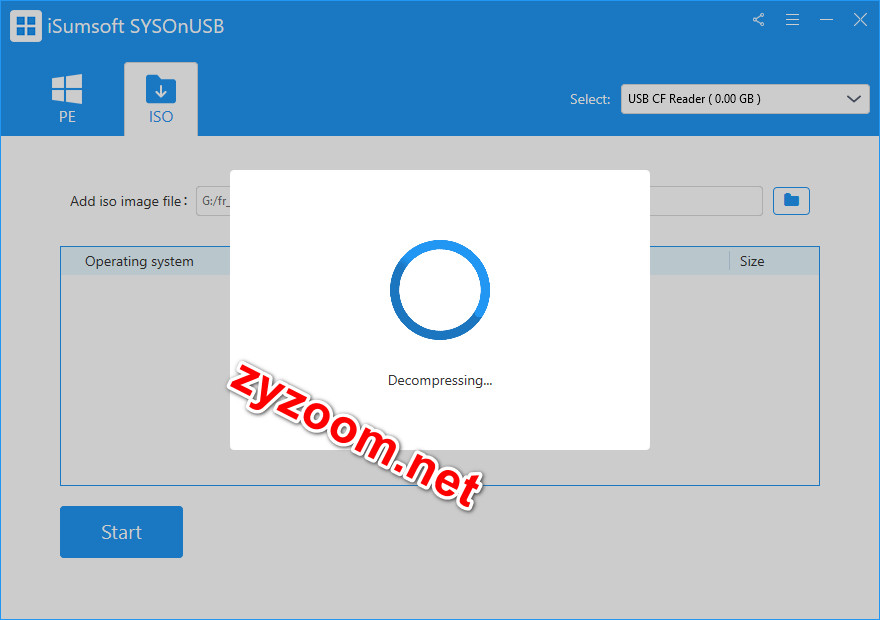This screenshot has width=880, height=620.
Task: Click the Add iso image file path field
Action: tap(479, 201)
